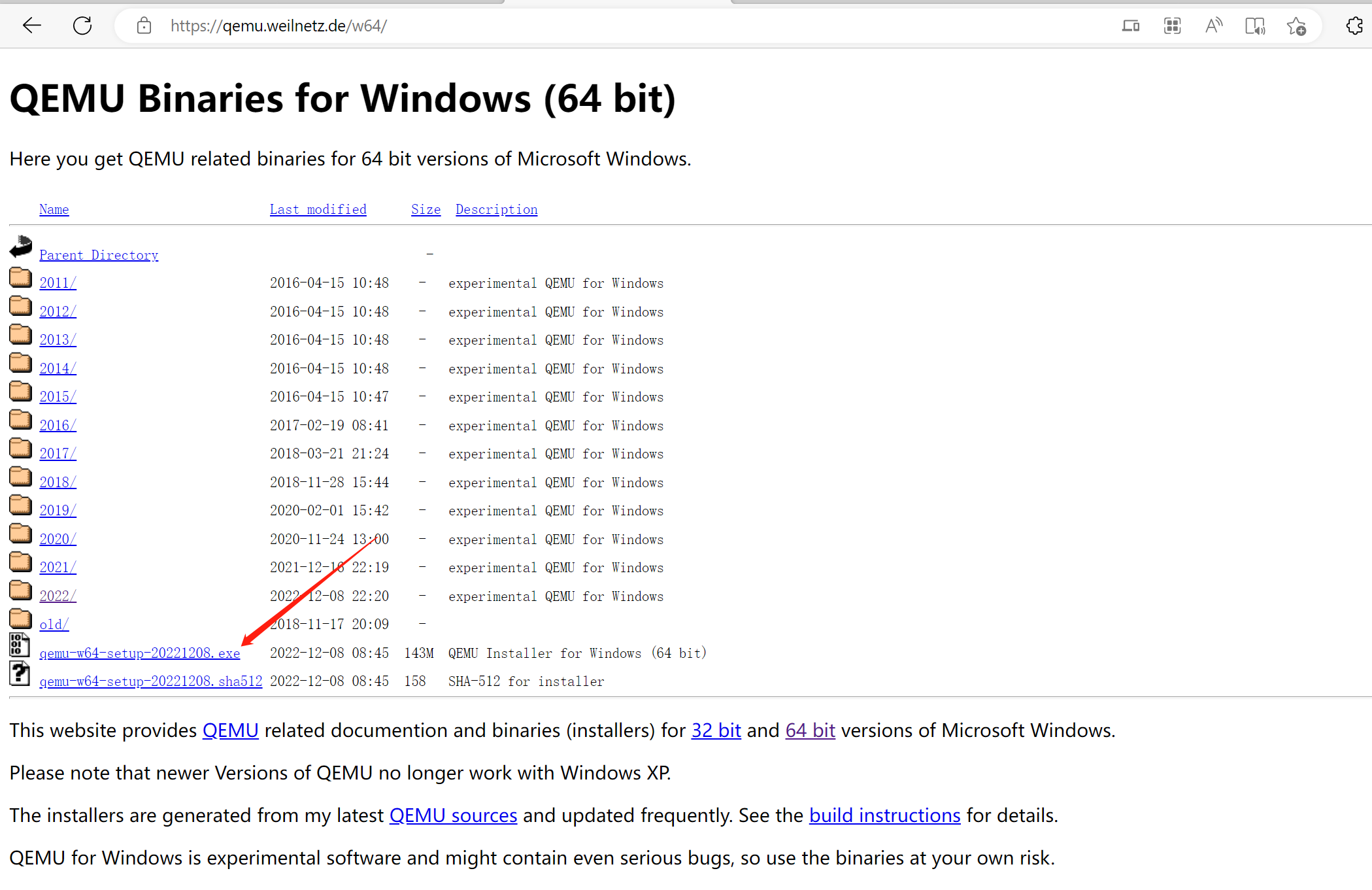This screenshot has width=1372, height=890.
Task: Open the 2012/ directory link
Action: click(x=58, y=311)
